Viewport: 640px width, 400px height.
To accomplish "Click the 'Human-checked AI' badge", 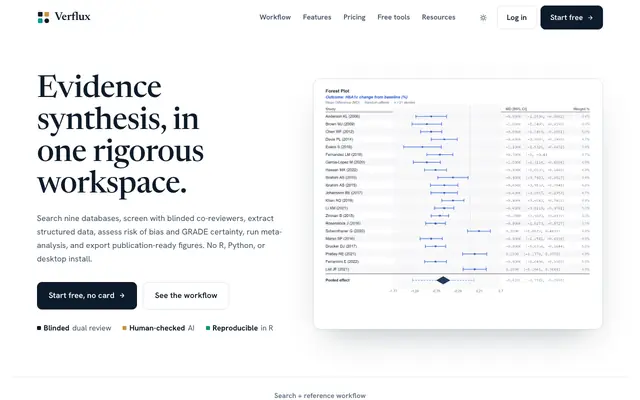I will pos(158,328).
